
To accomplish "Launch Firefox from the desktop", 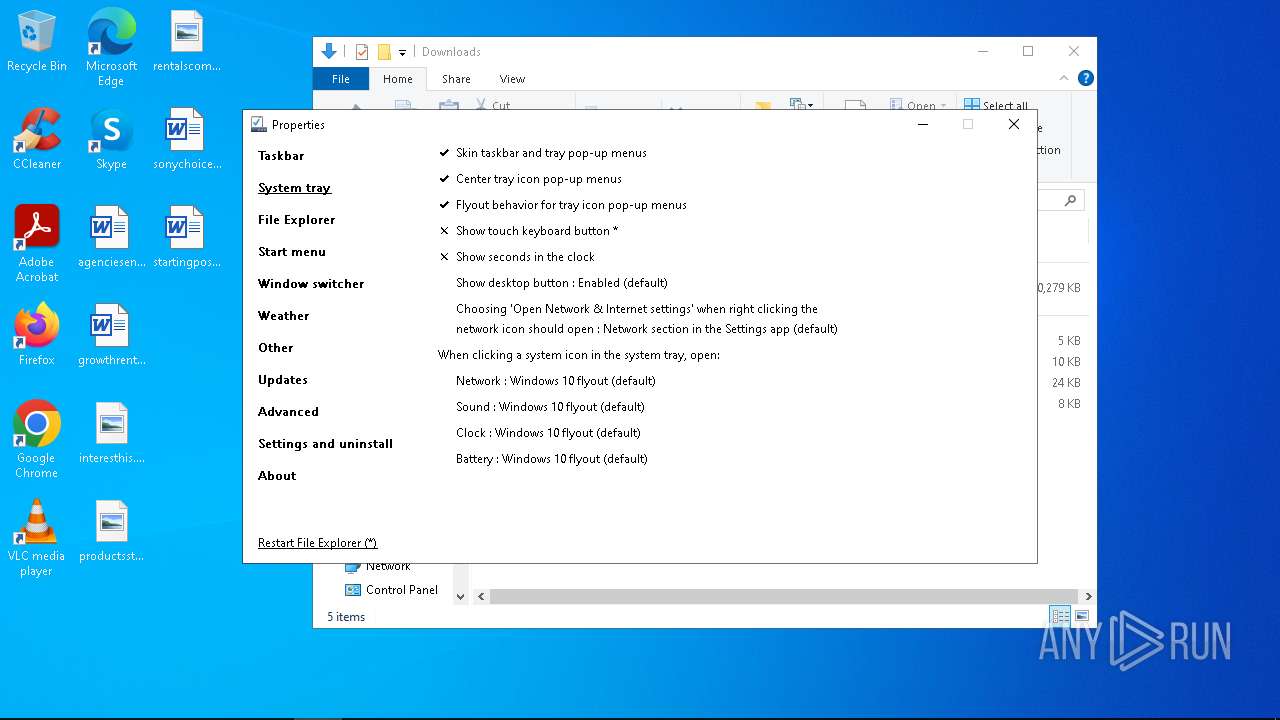I will (x=37, y=335).
